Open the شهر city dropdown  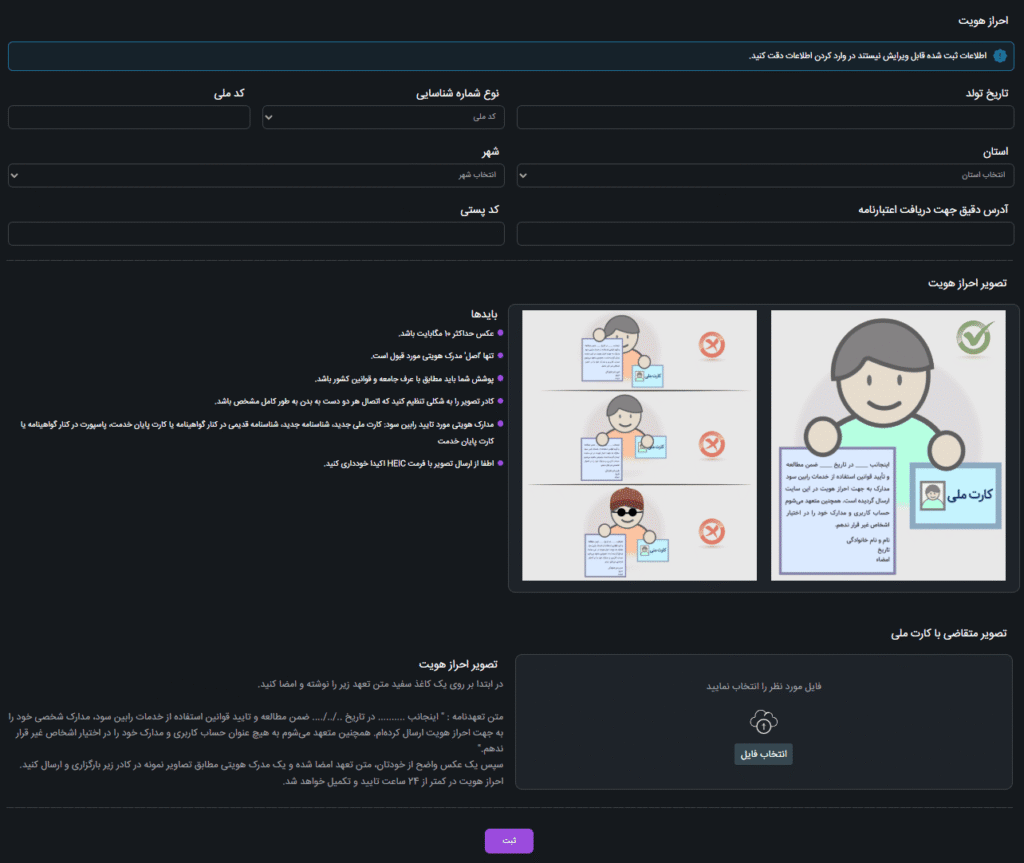click(x=256, y=175)
